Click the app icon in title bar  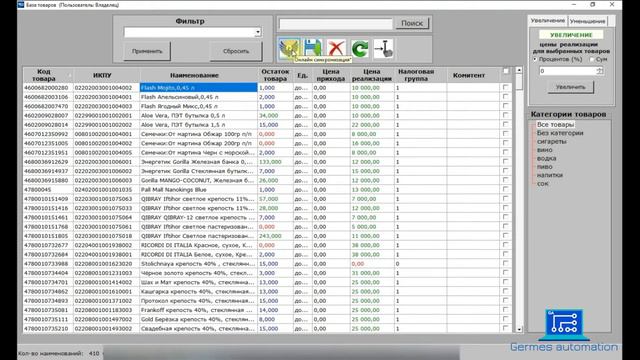(21, 4)
